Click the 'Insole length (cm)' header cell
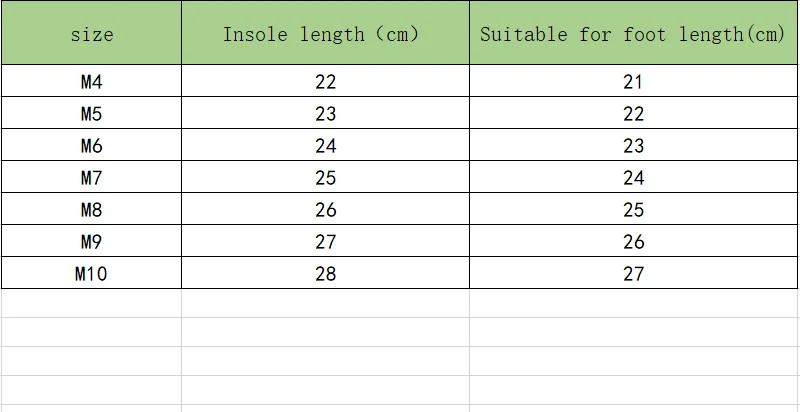Screen dimensions: 800x412 (325, 34)
